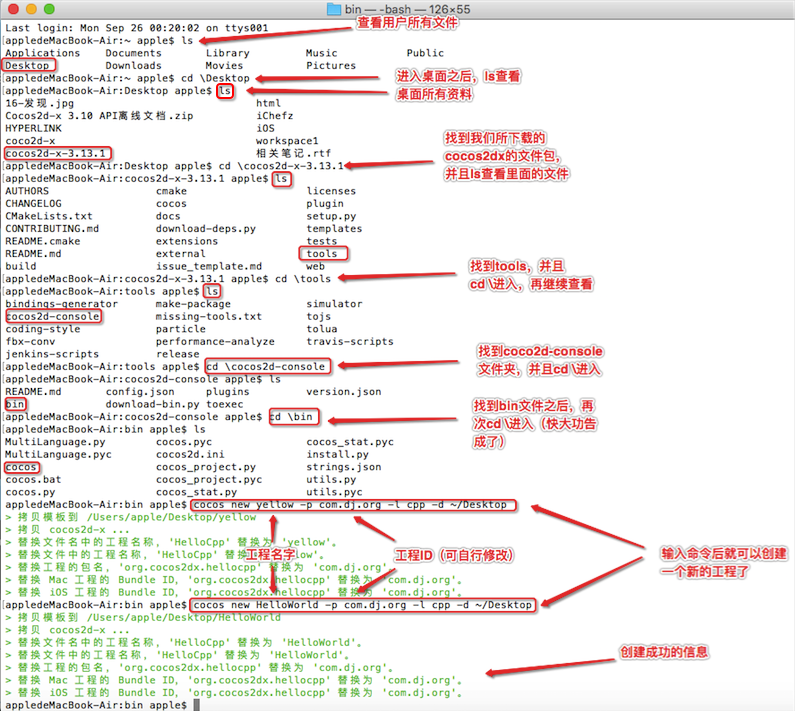Screen dimensions: 795x711
Task: Select the "workspace1" entry
Action: click(x=287, y=140)
